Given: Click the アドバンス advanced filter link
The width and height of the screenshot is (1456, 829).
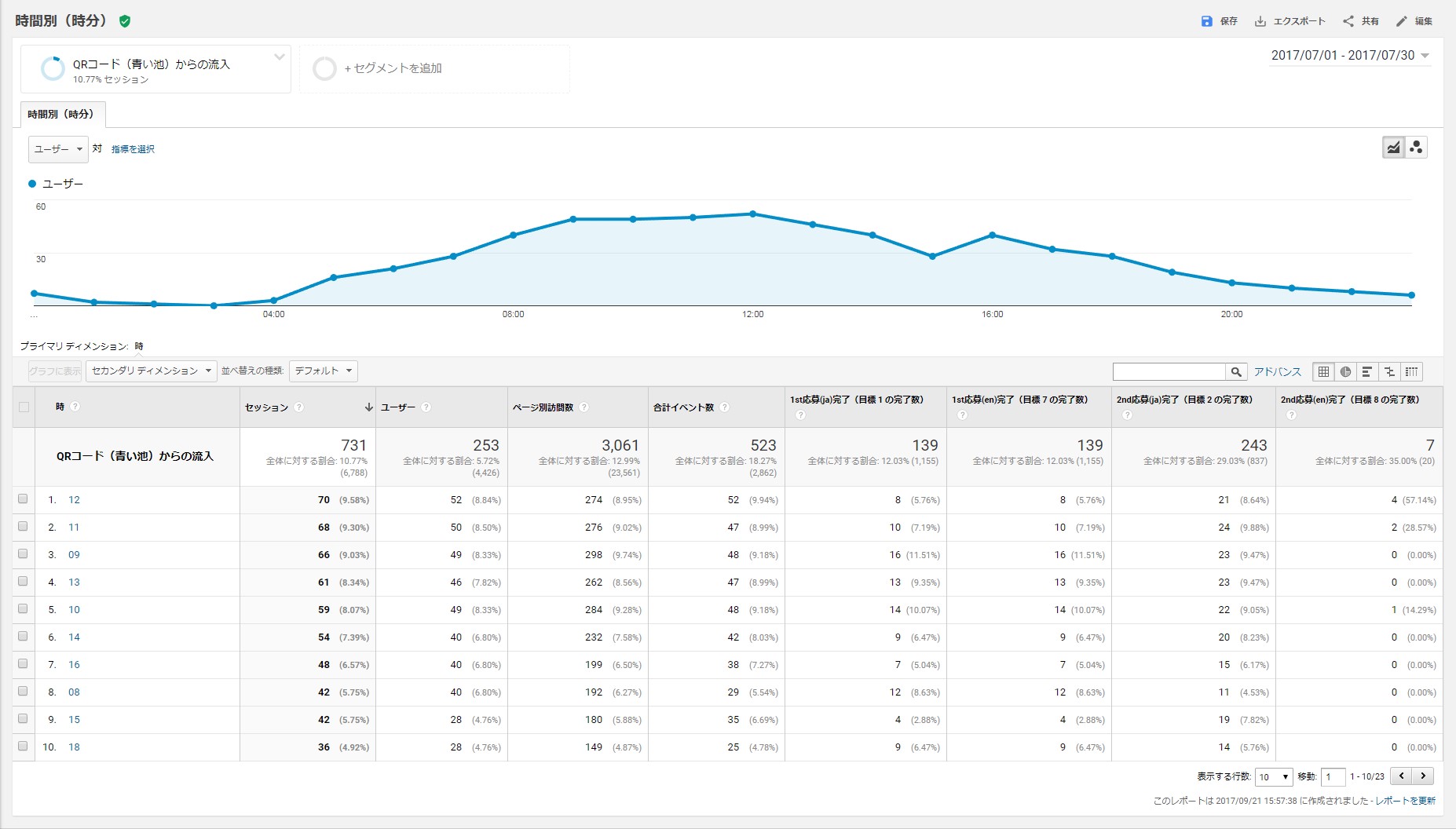Looking at the screenshot, I should tap(1277, 372).
